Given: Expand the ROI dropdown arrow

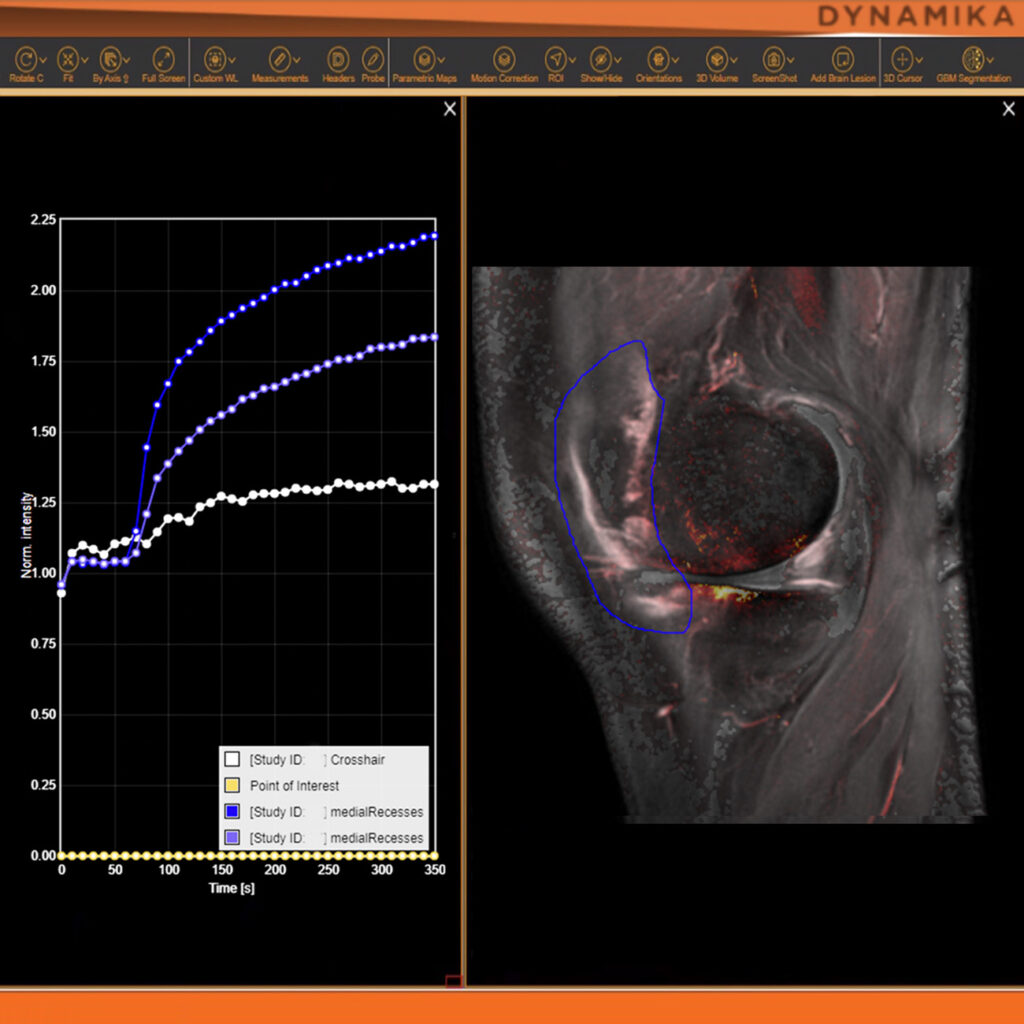Looking at the screenshot, I should click(572, 60).
